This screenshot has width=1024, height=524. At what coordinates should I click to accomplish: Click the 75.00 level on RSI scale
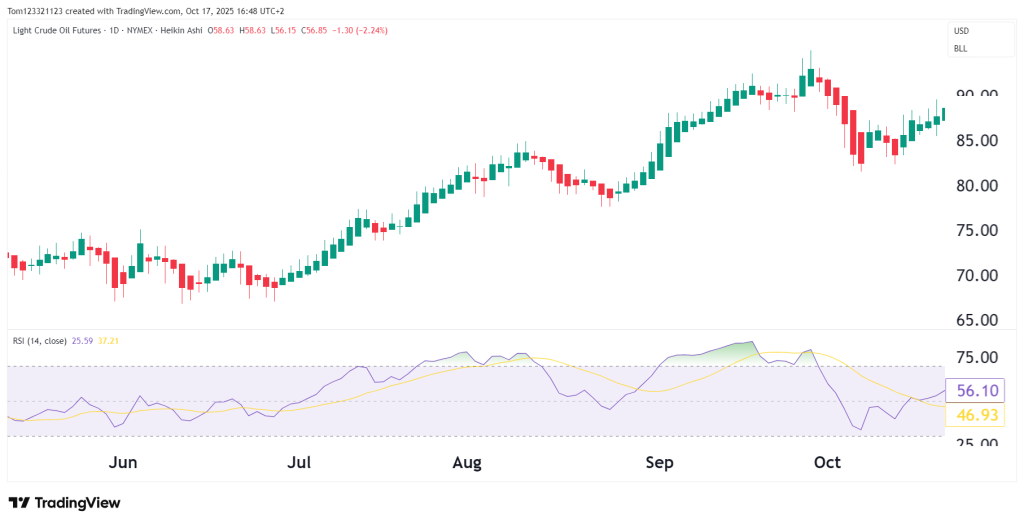pos(977,358)
